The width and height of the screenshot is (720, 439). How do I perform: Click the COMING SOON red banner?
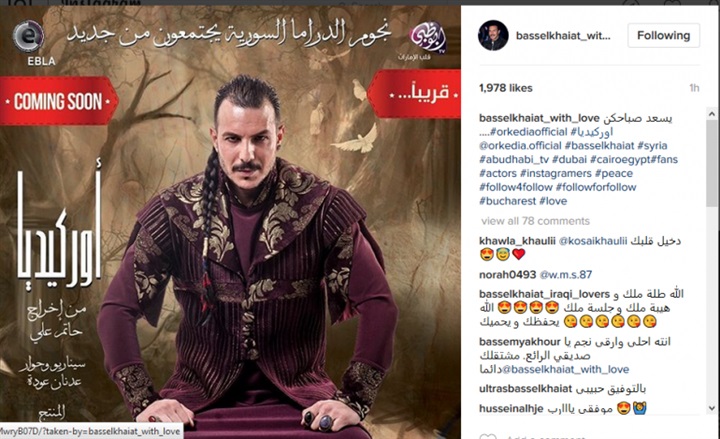tap(58, 101)
